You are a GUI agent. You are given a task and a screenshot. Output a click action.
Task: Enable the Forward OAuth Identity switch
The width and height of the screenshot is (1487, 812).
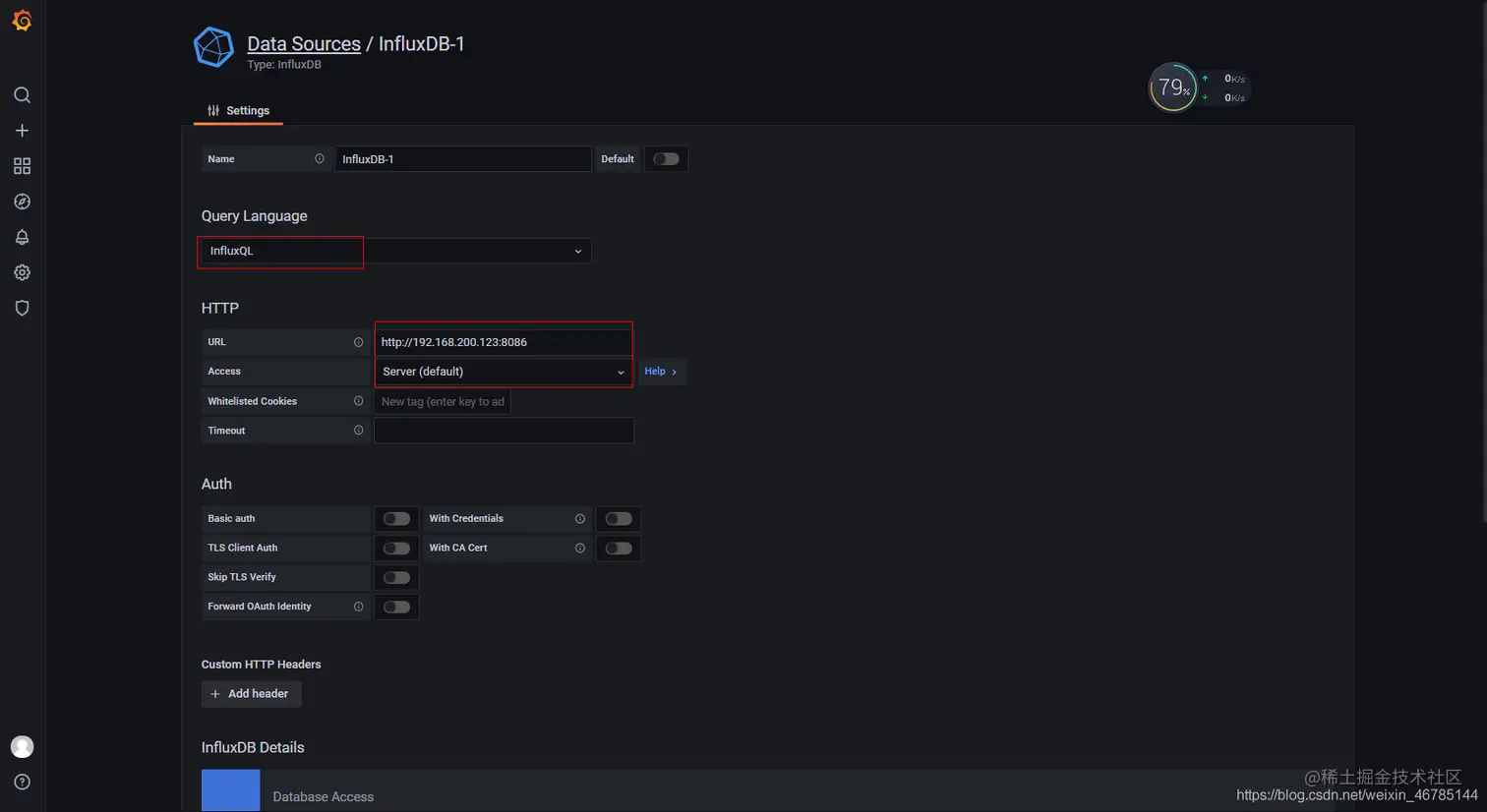pyautogui.click(x=396, y=608)
